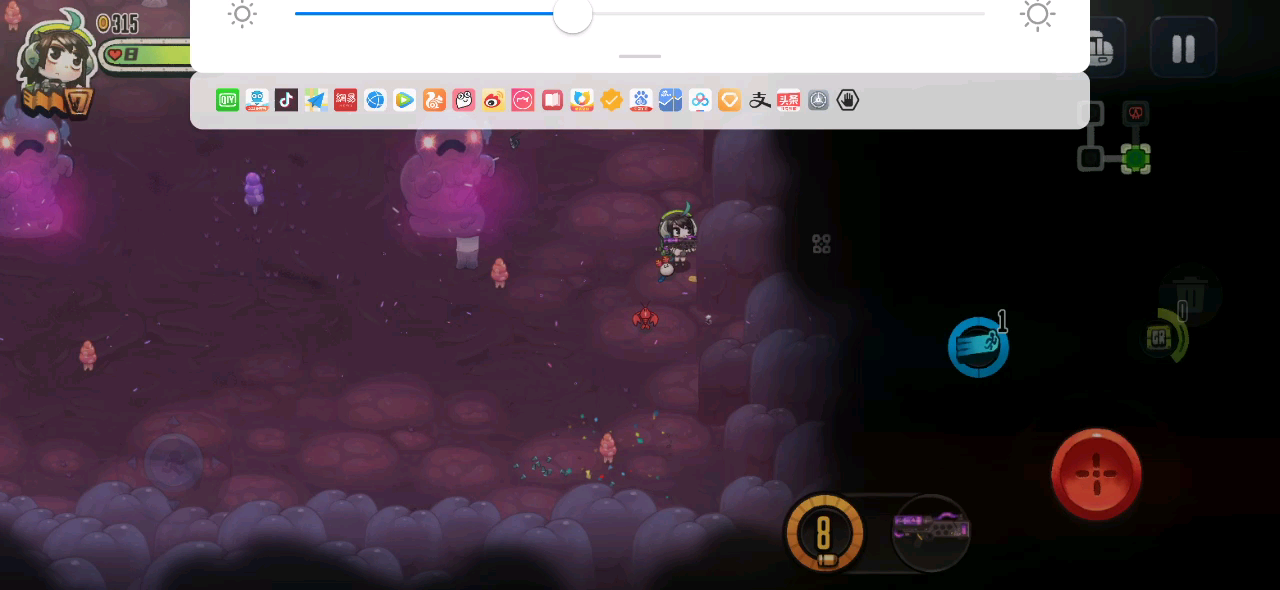
Task: Tap the low-brightness sun icon
Action: 242,14
